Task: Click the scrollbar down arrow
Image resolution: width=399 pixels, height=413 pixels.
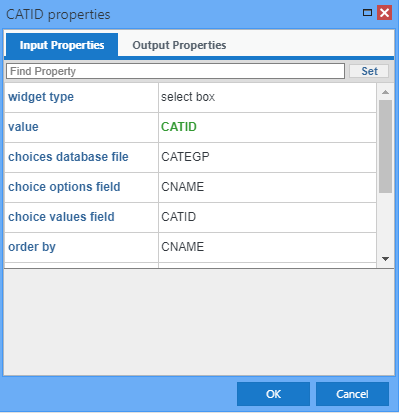Action: click(x=386, y=259)
